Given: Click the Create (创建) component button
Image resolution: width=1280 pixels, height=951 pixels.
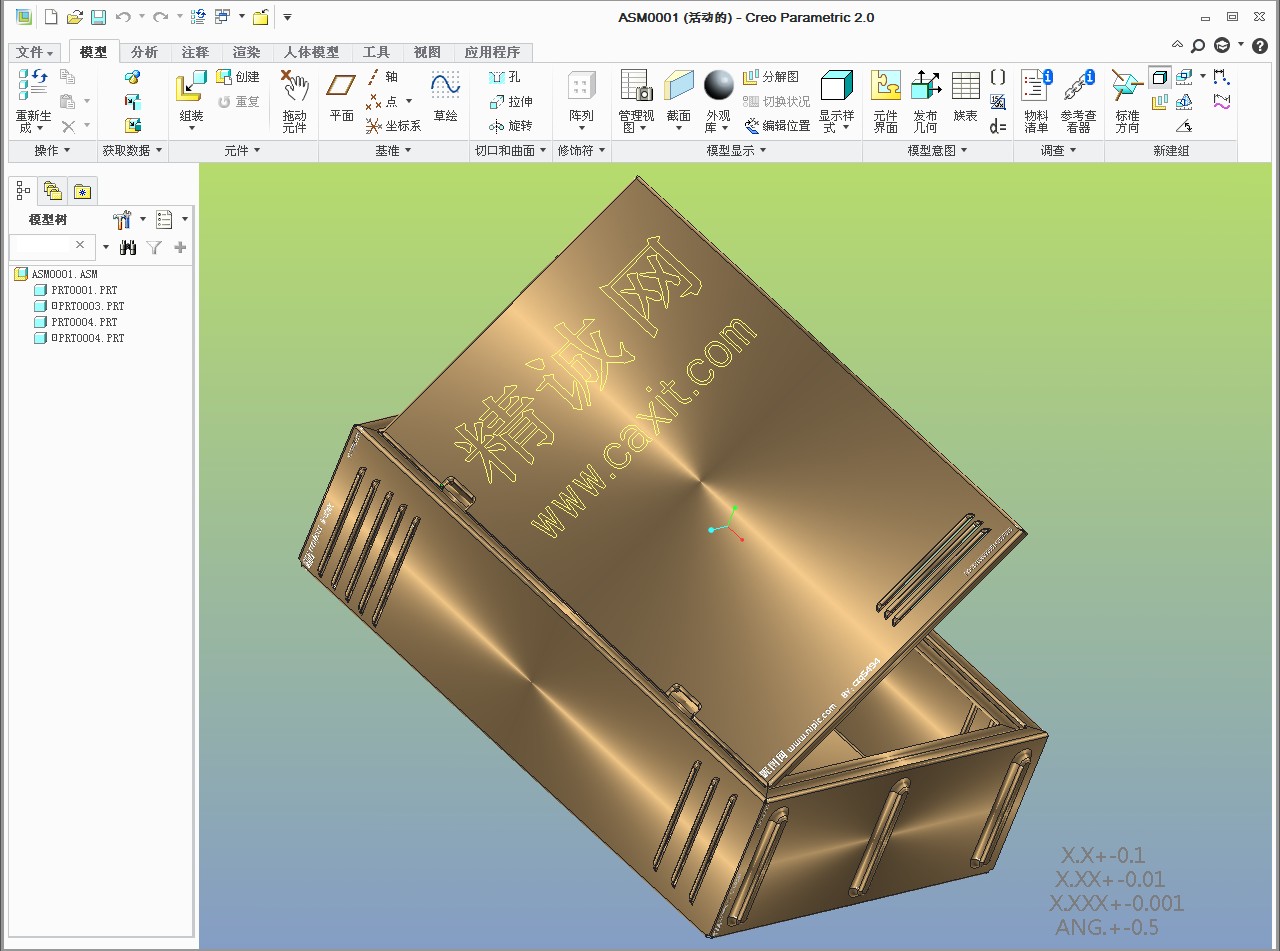Looking at the screenshot, I should point(238,77).
